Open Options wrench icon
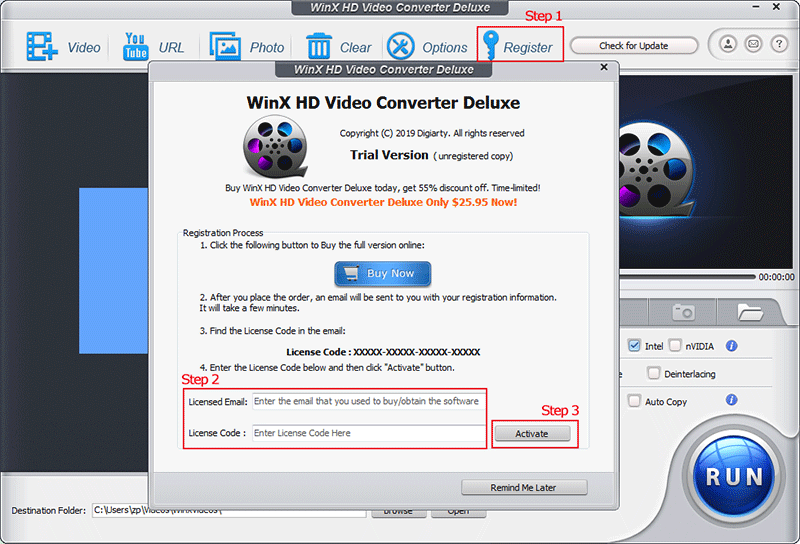 point(401,46)
